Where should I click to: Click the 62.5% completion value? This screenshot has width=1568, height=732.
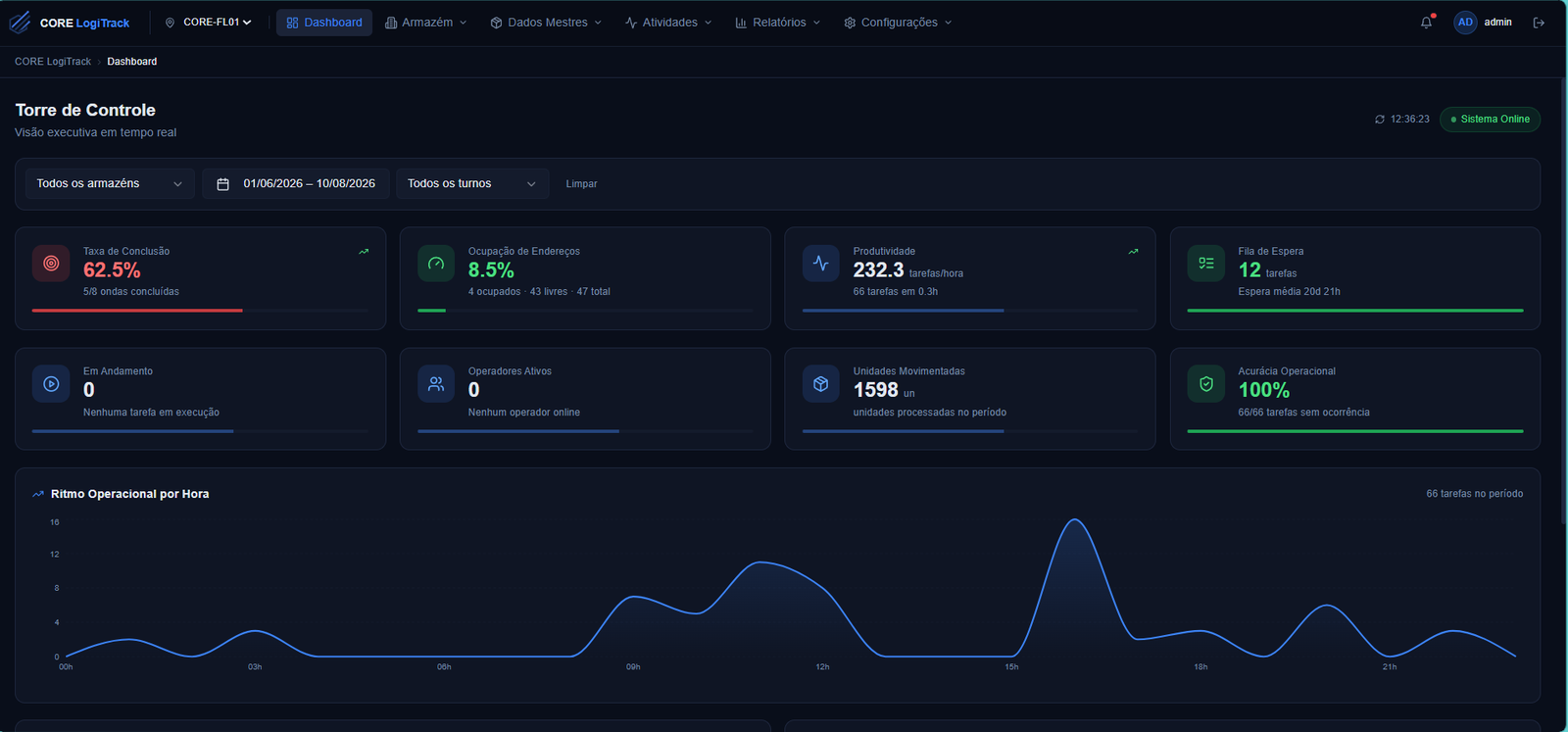tap(112, 270)
